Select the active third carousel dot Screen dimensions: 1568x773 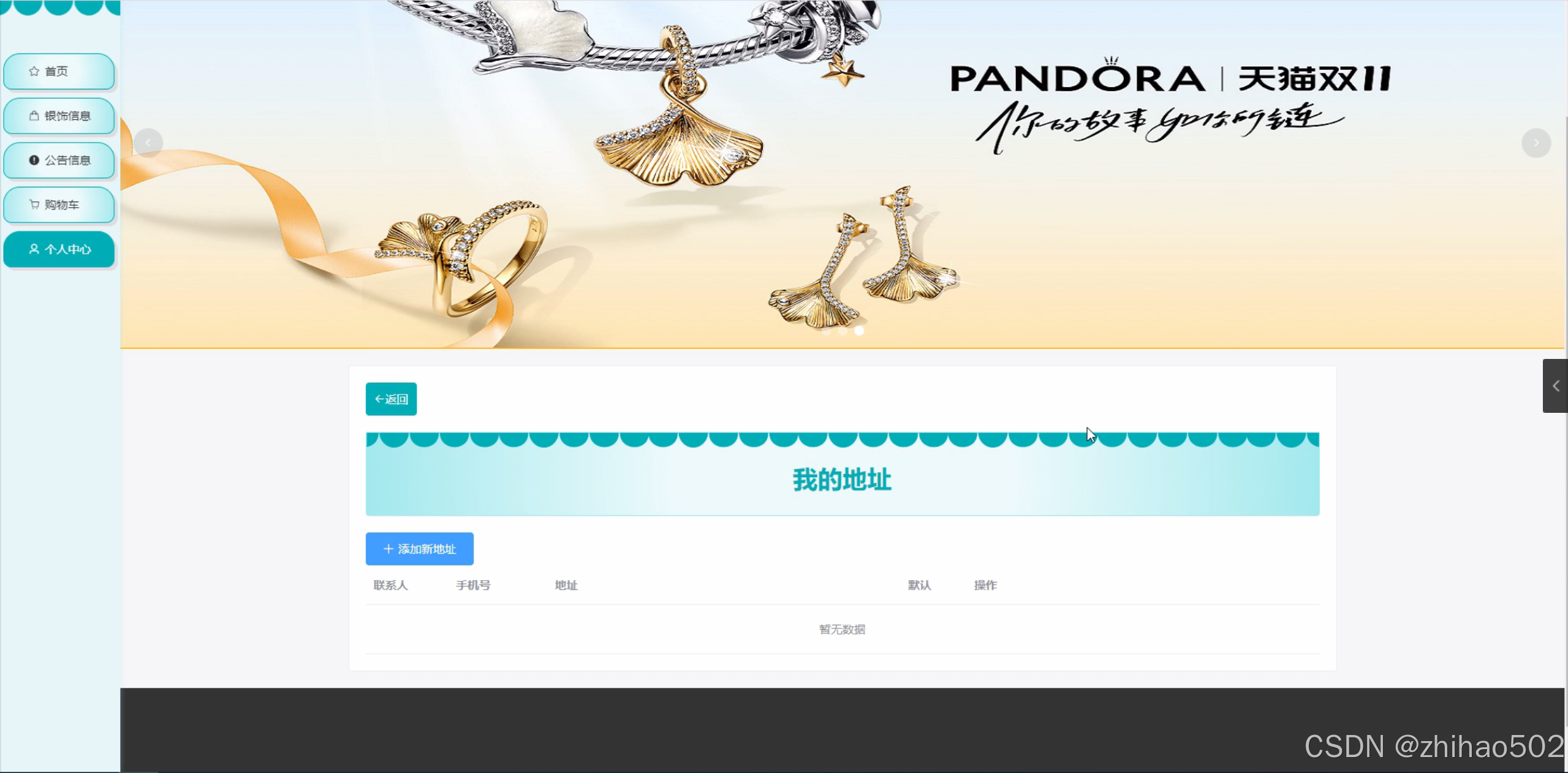coord(859,331)
